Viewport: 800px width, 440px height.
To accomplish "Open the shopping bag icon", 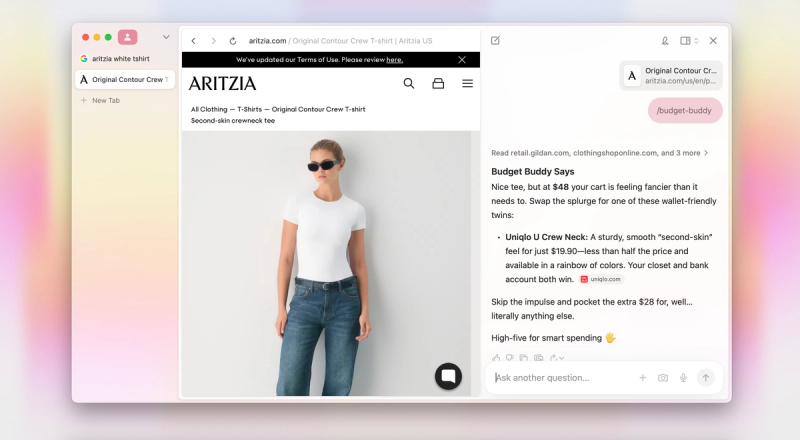I will (438, 83).
